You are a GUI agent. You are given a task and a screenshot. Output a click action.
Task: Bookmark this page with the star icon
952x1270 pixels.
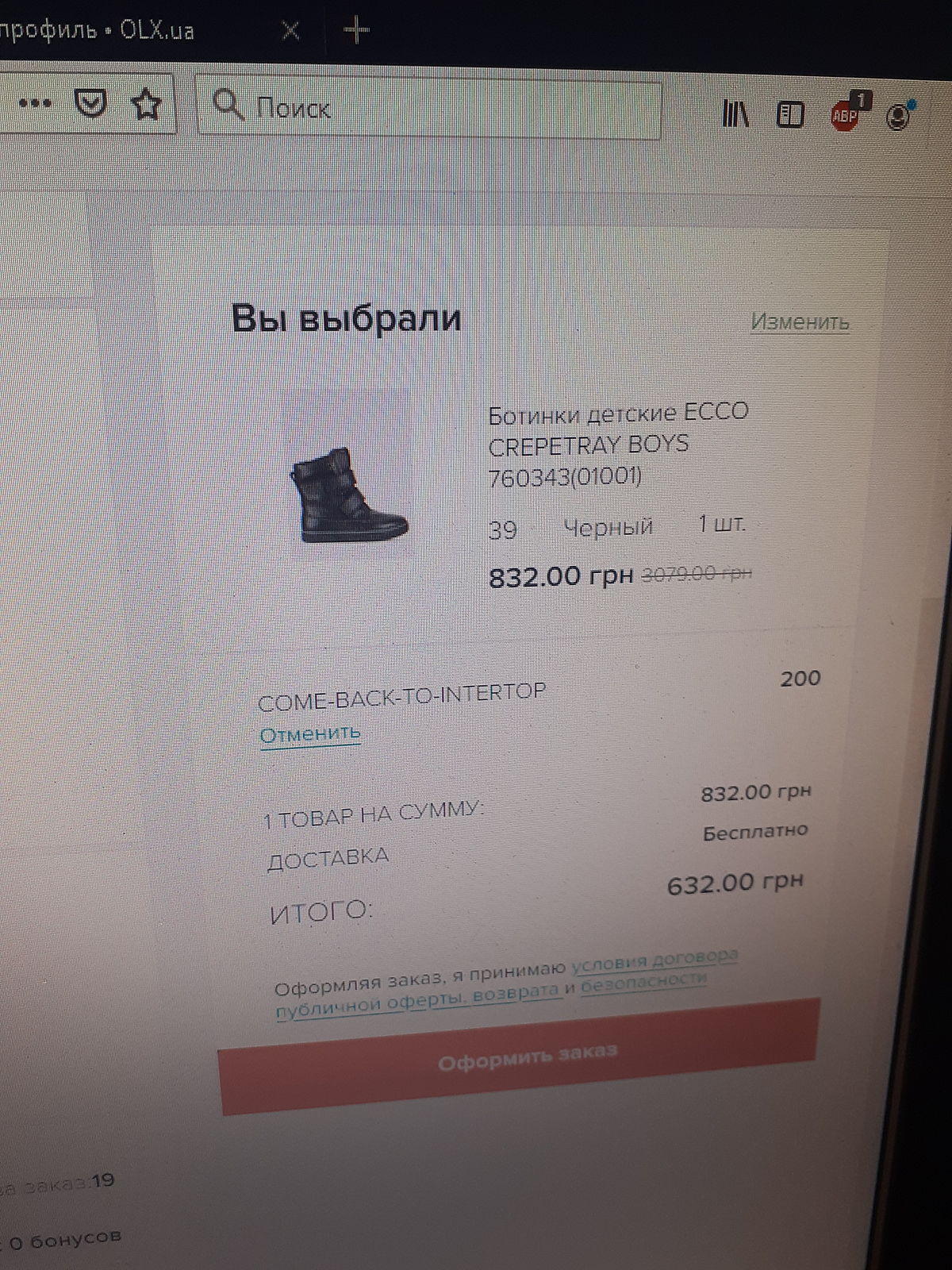(146, 104)
